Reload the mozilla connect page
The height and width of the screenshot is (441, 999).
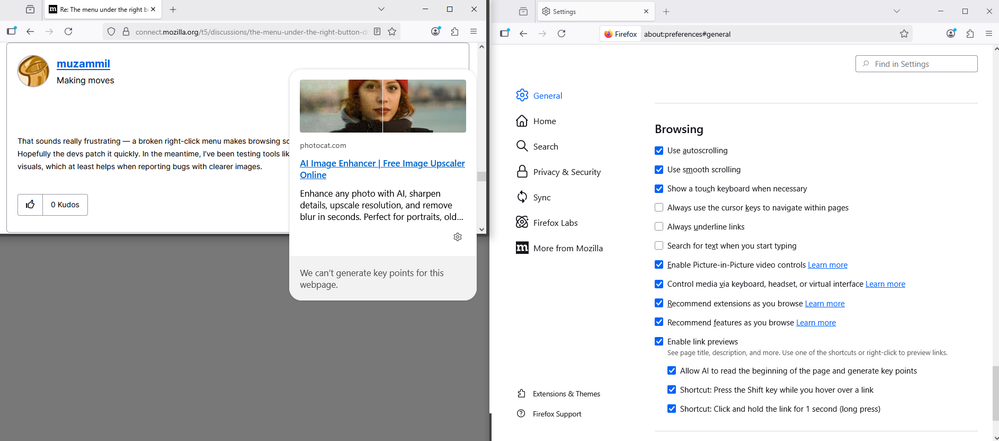70,32
